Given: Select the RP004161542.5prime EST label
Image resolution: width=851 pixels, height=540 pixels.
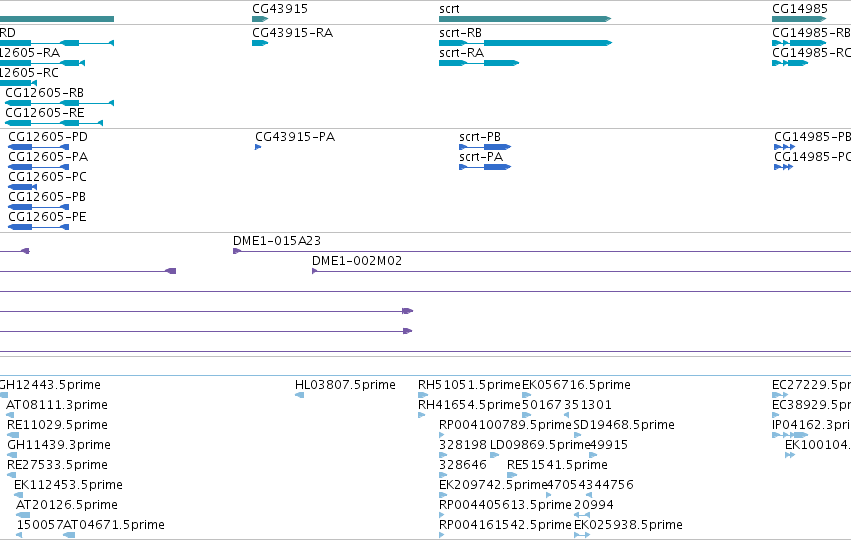Looking at the screenshot, I should (x=505, y=525).
